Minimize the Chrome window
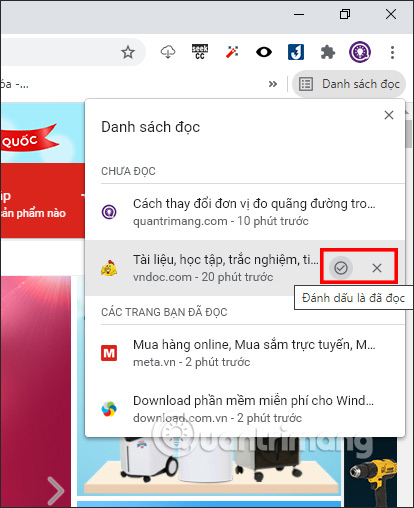 click(x=299, y=14)
